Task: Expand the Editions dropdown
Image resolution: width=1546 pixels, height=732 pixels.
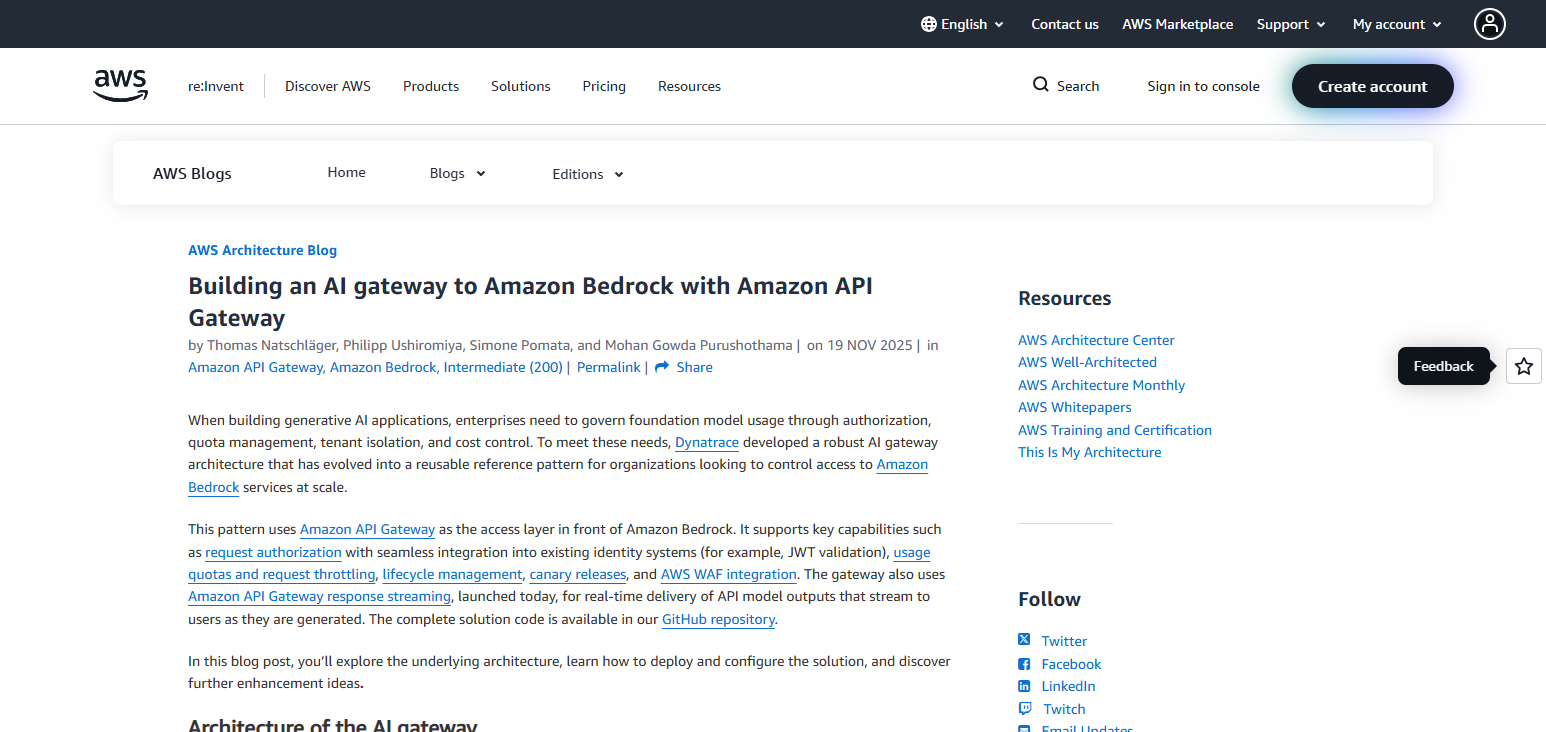Action: coord(588,174)
